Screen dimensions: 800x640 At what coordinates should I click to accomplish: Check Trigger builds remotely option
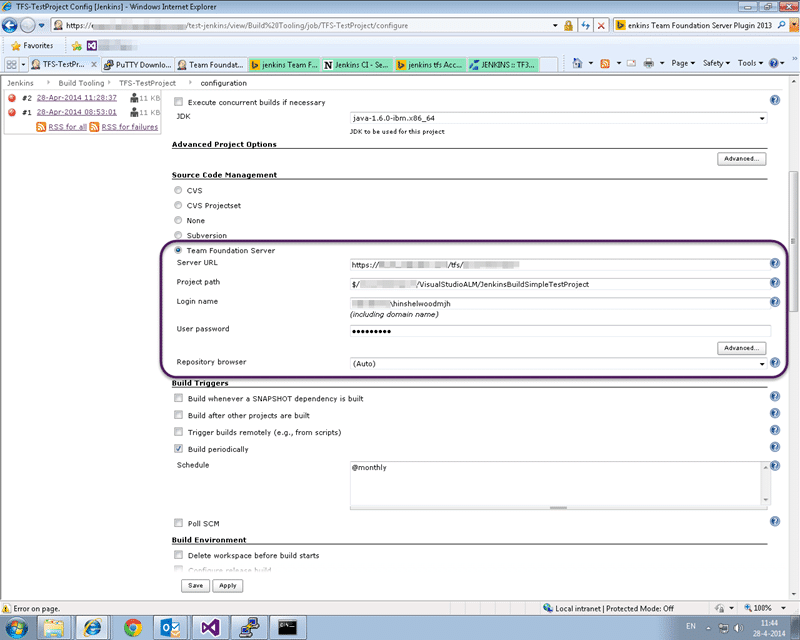178,431
